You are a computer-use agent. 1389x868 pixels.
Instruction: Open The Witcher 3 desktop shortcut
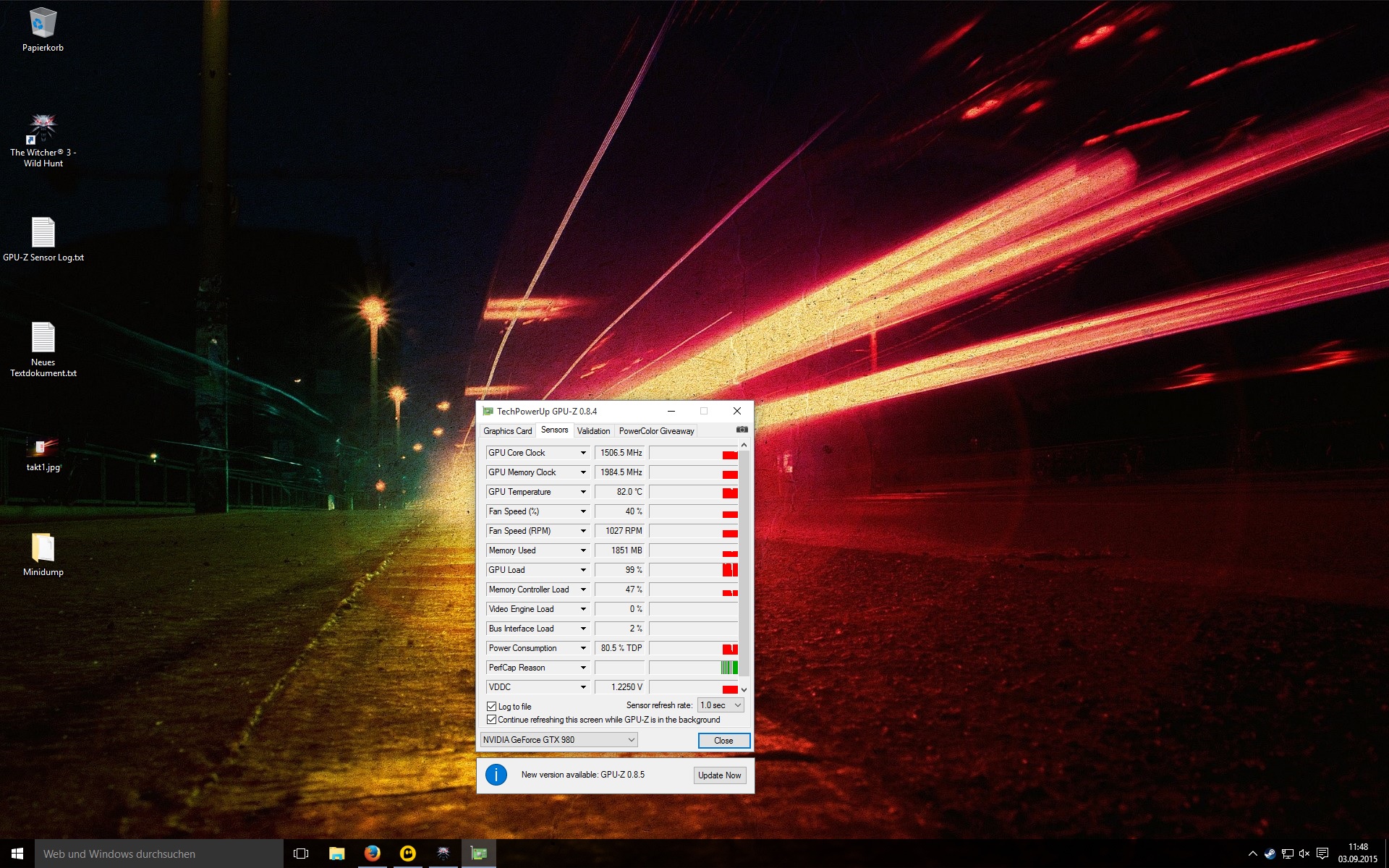(x=43, y=130)
